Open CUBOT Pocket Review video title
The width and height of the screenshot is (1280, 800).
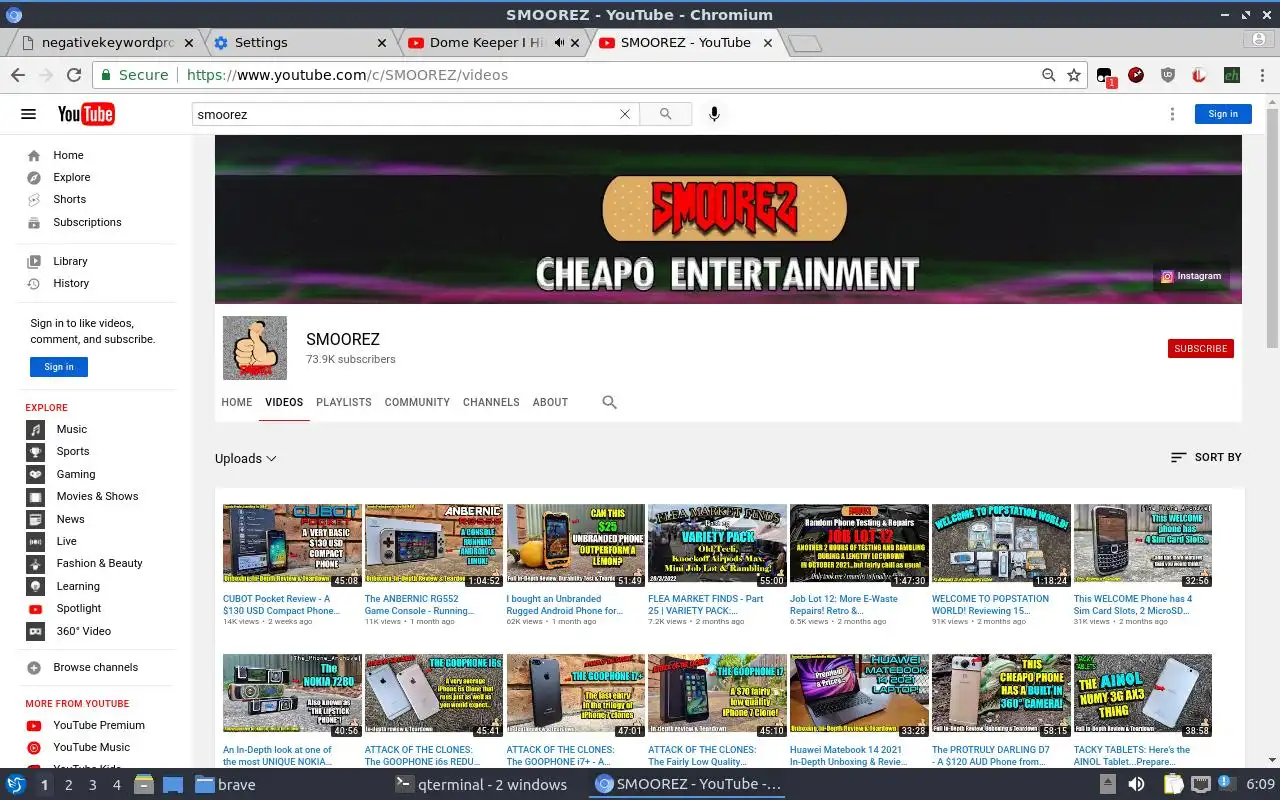tap(281, 604)
